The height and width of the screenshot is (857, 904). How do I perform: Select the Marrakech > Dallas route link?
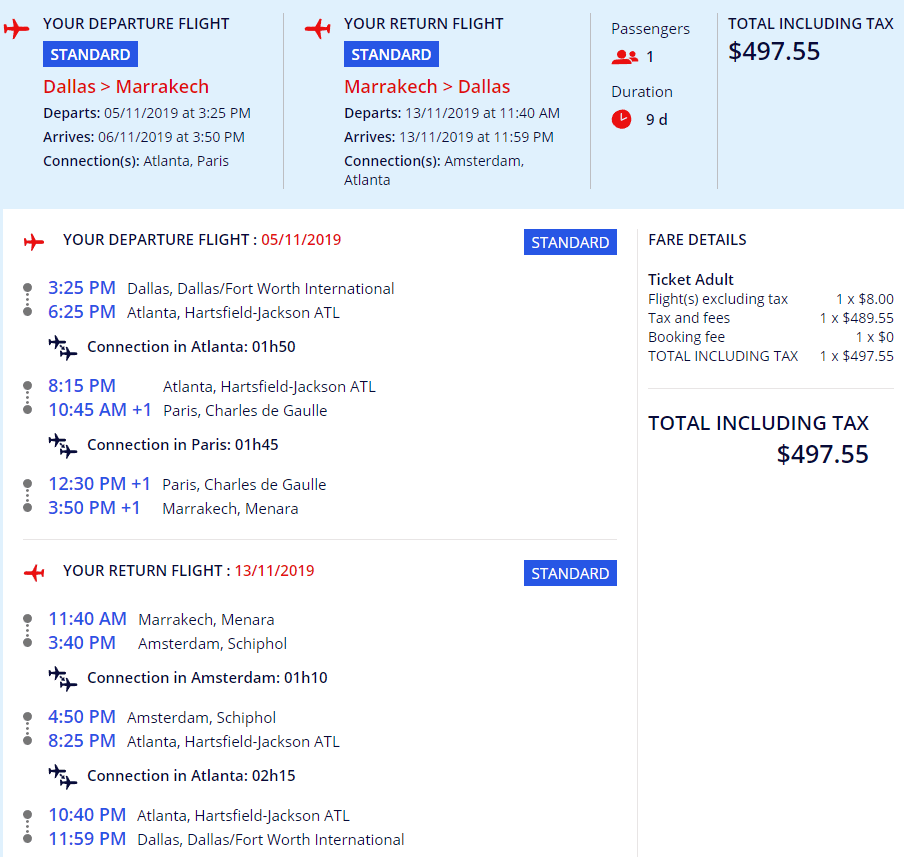tap(427, 87)
